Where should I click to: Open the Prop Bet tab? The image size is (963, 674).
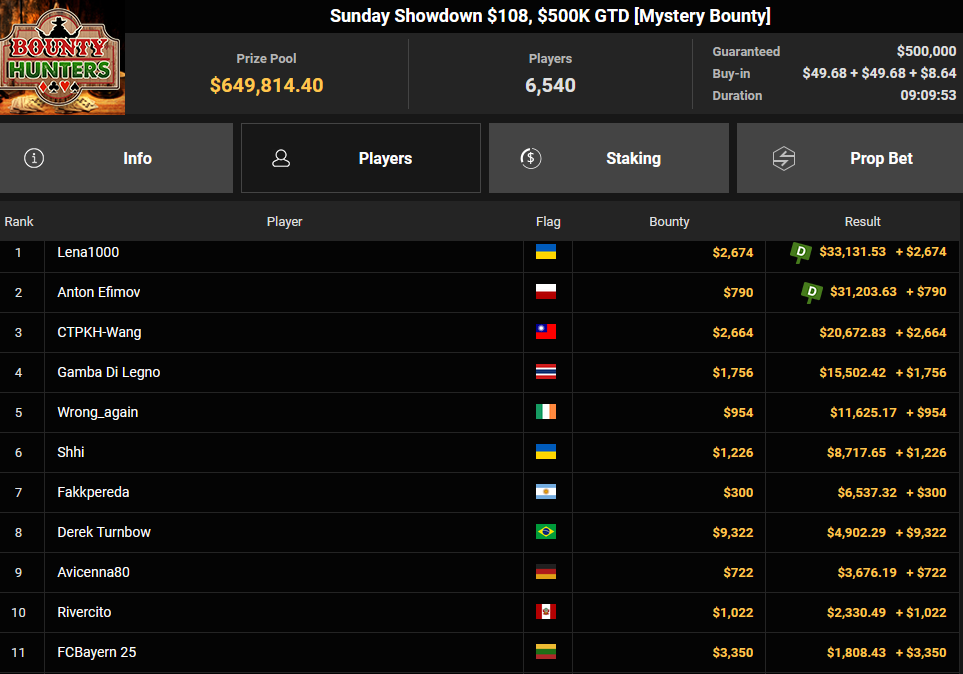tap(850, 158)
